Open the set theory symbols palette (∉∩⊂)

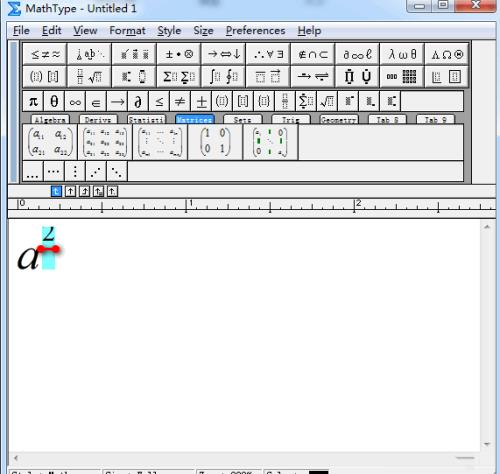pos(313,54)
